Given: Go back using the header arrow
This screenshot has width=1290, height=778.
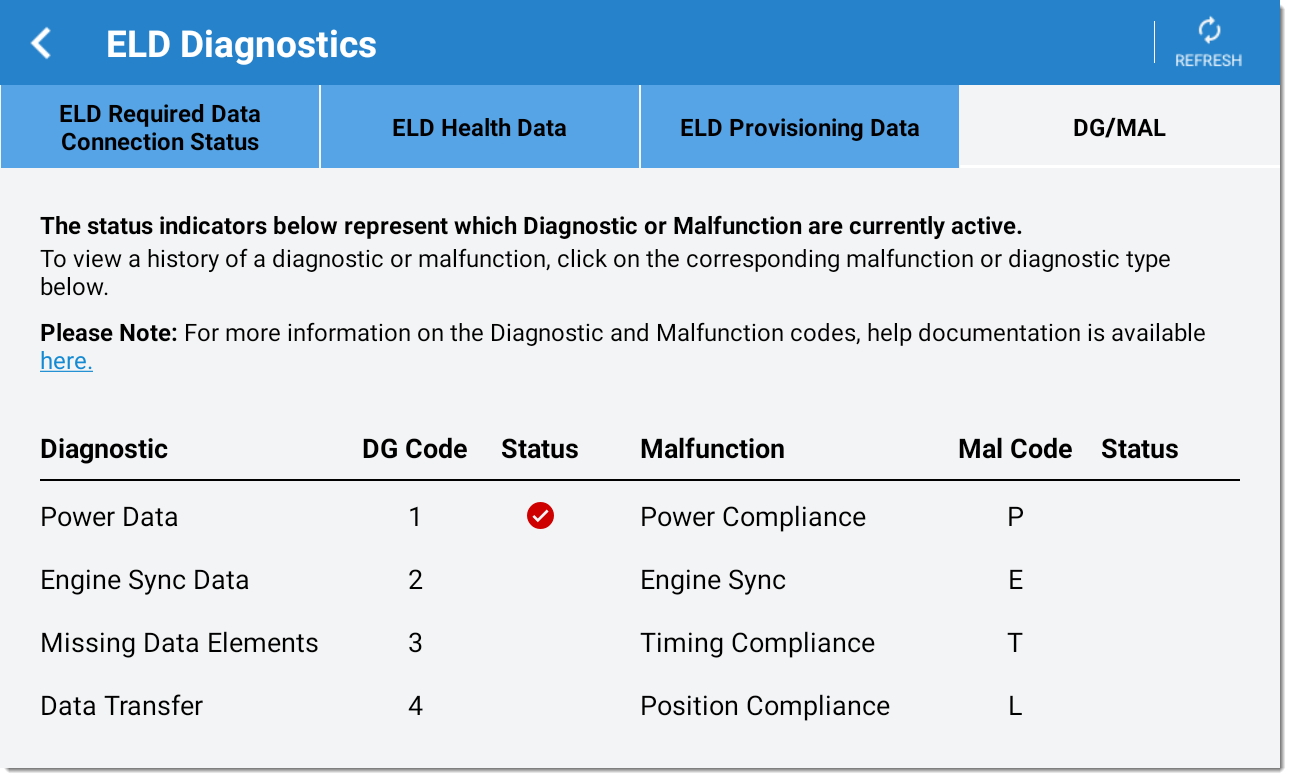Looking at the screenshot, I should [41, 44].
